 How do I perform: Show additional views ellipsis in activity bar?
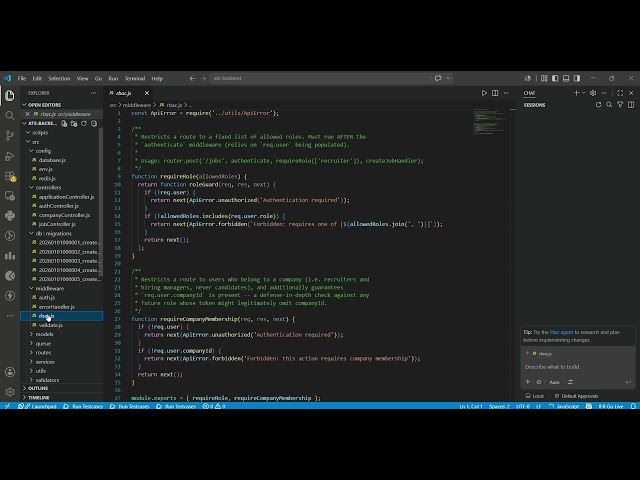pyautogui.click(x=10, y=316)
